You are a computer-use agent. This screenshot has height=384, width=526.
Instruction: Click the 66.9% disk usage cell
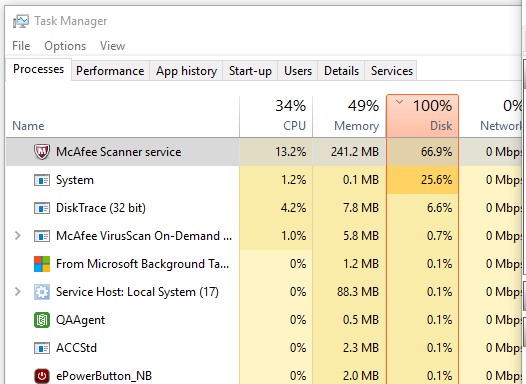422,152
